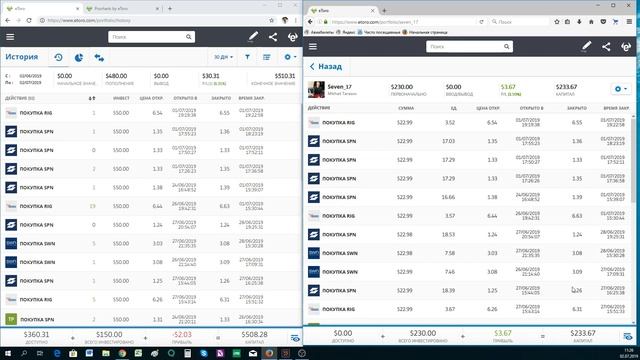Select the transfers arrows view icon

[x=99, y=58]
